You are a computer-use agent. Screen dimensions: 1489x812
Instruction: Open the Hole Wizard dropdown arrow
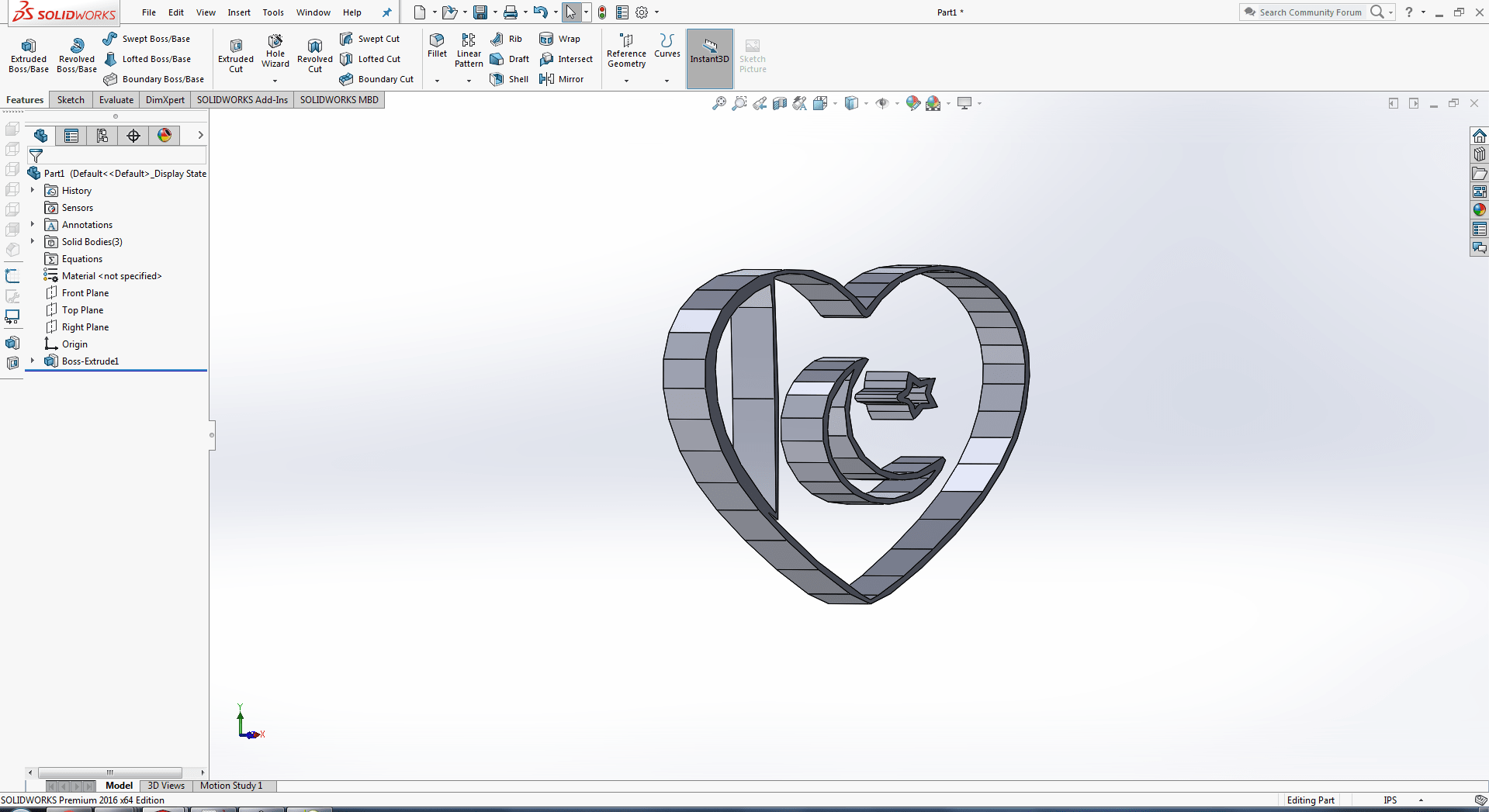pos(275,81)
